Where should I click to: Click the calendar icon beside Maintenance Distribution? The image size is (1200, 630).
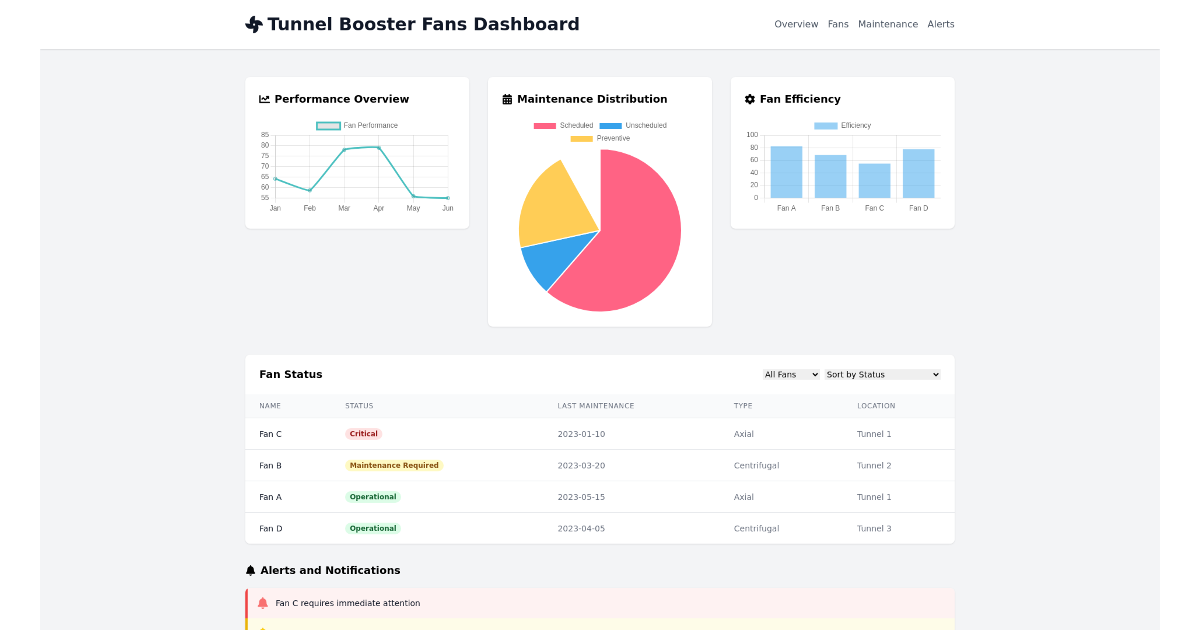(x=506, y=99)
